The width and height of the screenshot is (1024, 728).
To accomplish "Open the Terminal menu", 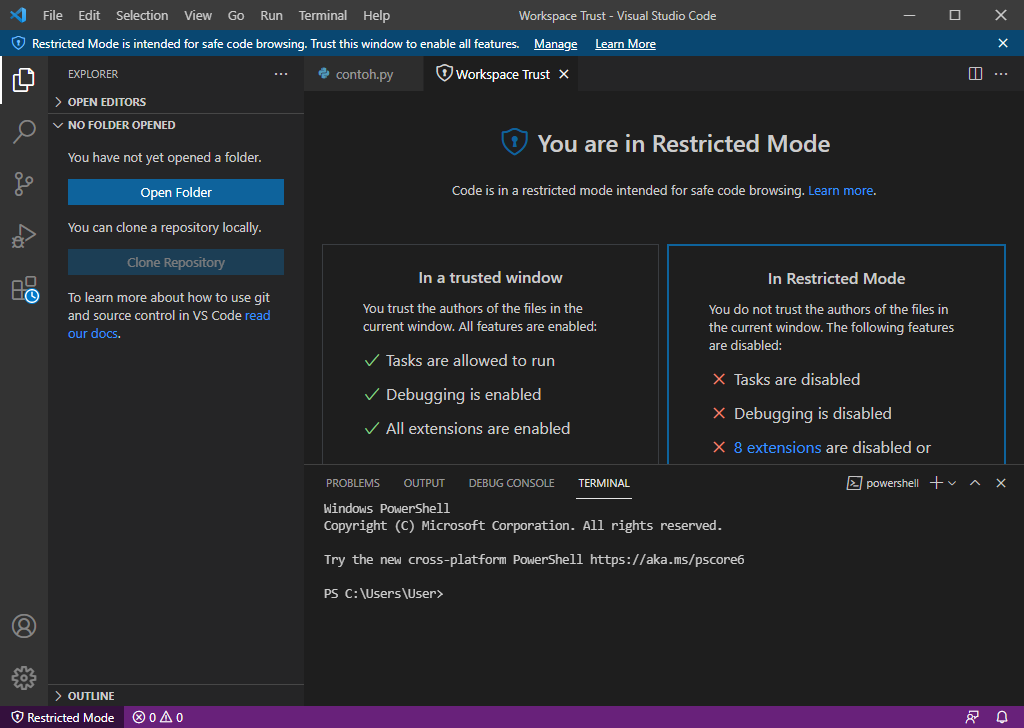I will [x=322, y=15].
